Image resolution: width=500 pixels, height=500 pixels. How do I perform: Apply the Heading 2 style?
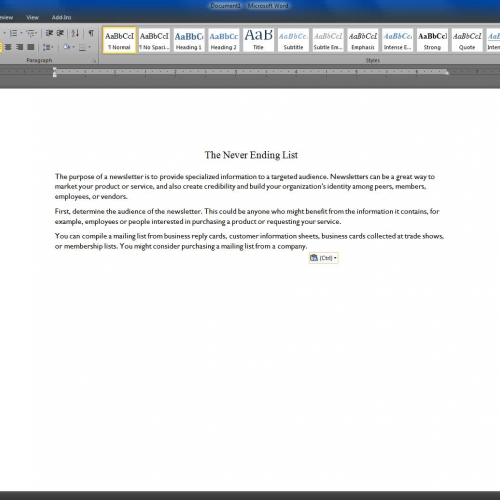(224, 40)
